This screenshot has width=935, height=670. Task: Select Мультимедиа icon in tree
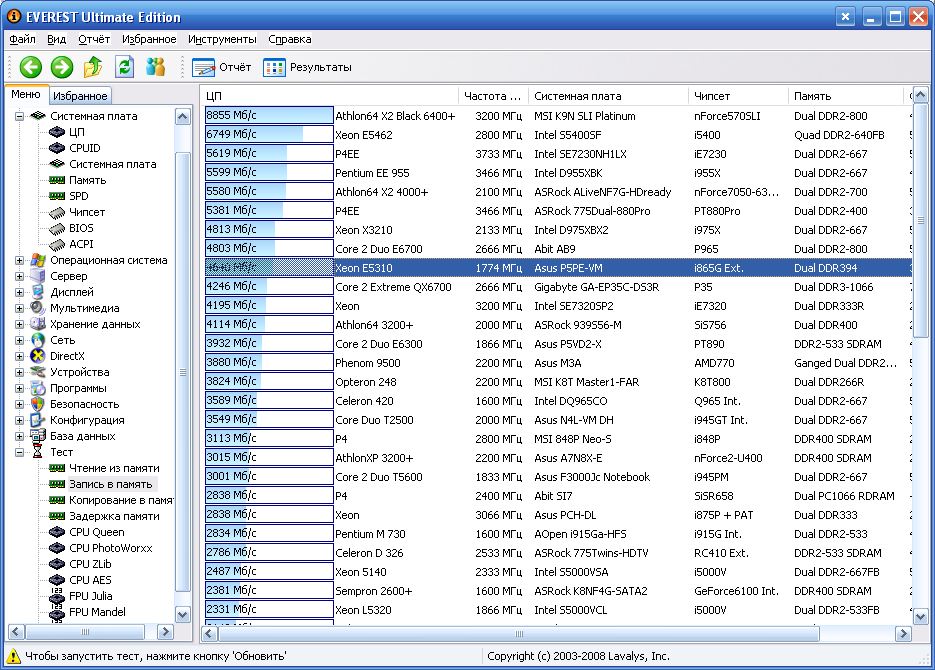click(38, 308)
